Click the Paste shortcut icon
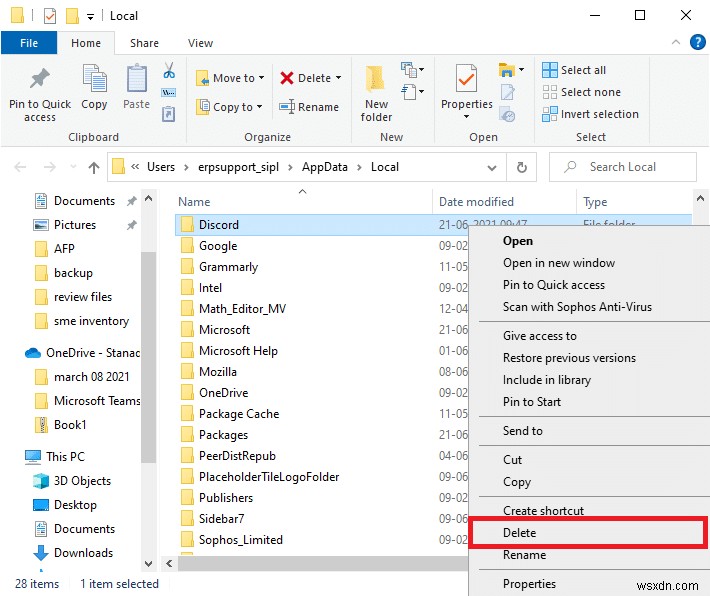710x596 pixels. (168, 114)
